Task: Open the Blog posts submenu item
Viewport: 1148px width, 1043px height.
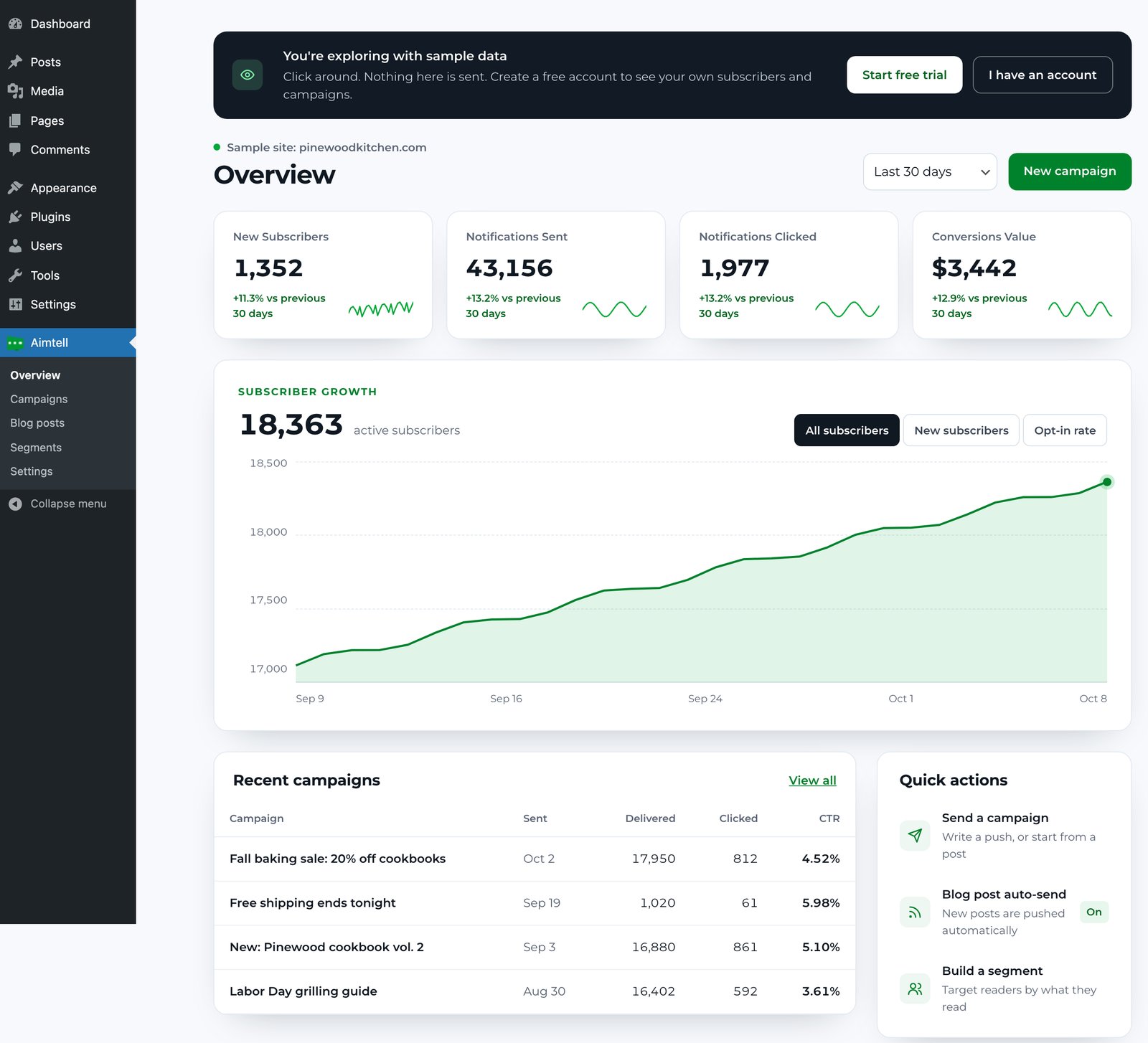Action: pyautogui.click(x=37, y=423)
